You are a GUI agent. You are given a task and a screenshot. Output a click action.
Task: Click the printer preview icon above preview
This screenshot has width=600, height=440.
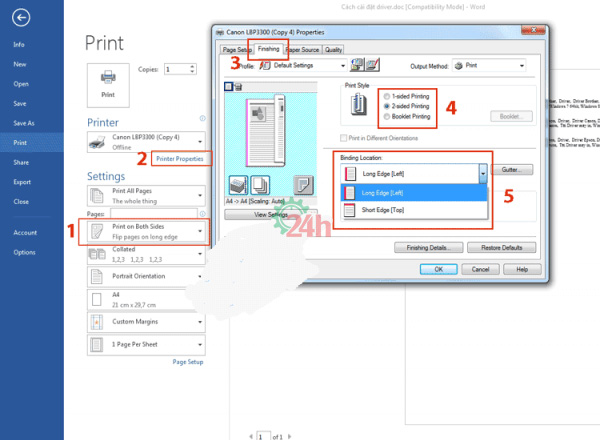[x=238, y=87]
